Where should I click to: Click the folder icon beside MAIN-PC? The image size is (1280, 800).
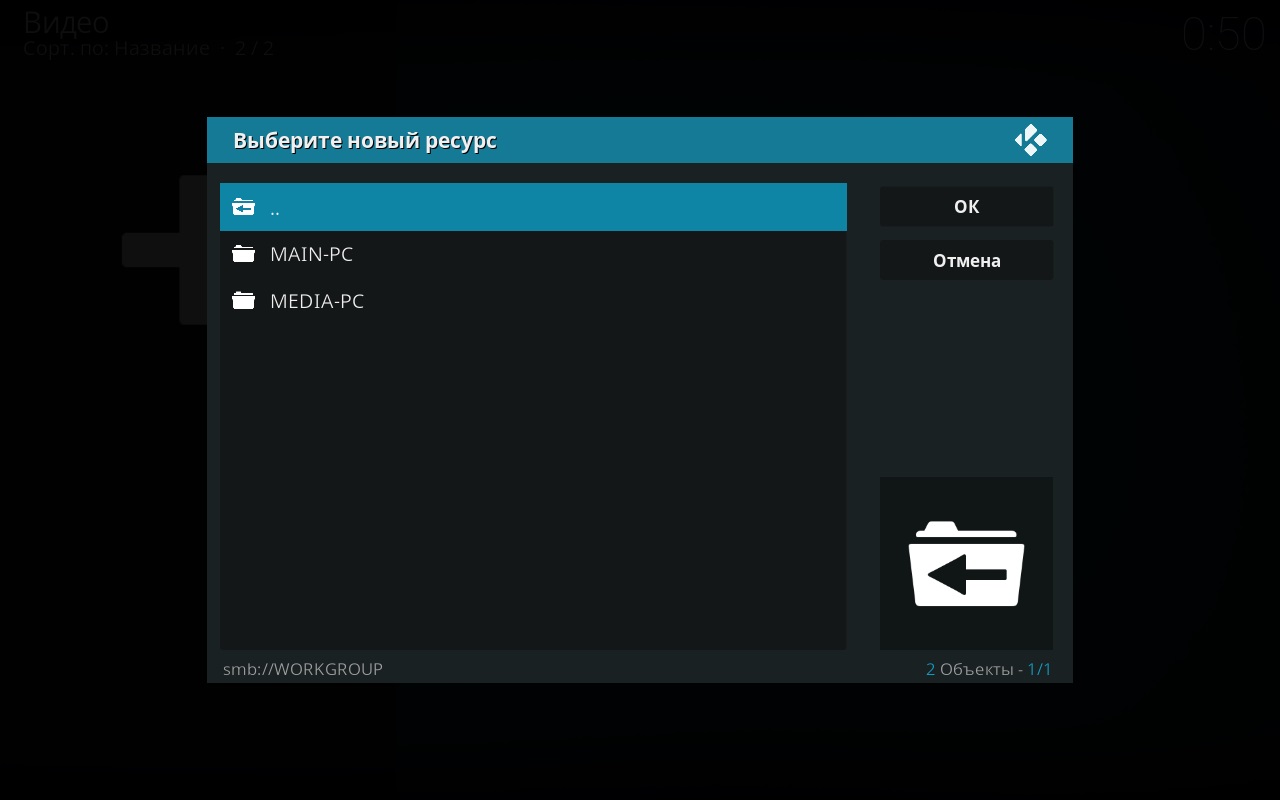243,254
